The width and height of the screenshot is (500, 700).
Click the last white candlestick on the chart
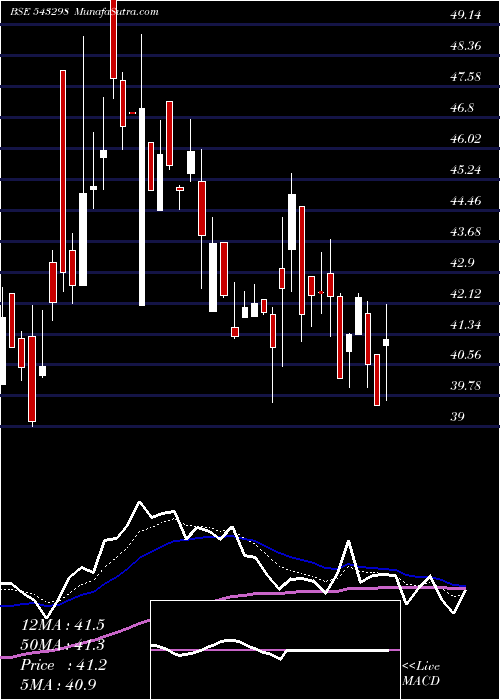coord(386,342)
